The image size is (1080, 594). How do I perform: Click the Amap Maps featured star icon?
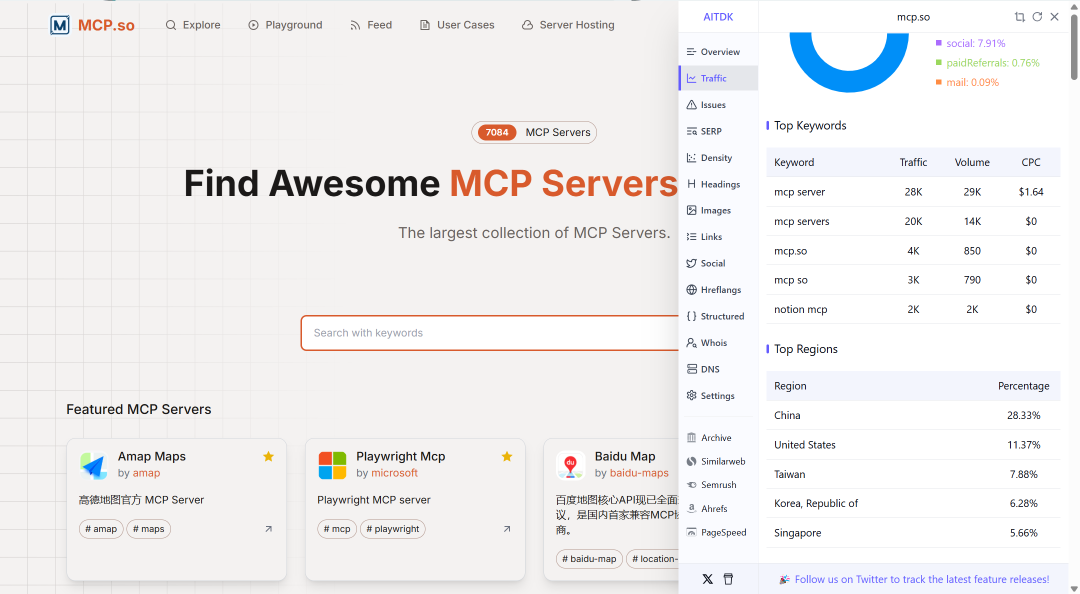coord(269,456)
